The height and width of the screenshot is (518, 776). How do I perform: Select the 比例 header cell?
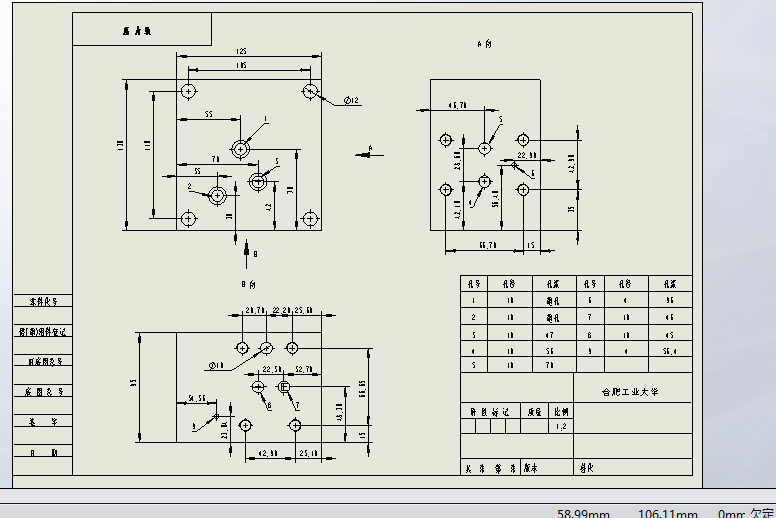(561, 412)
